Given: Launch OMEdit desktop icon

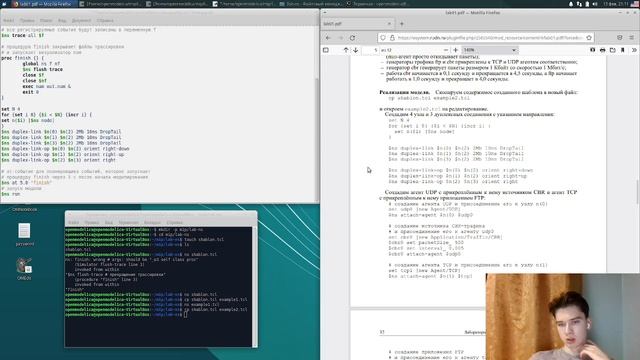Looking at the screenshot, I should pos(24,269).
